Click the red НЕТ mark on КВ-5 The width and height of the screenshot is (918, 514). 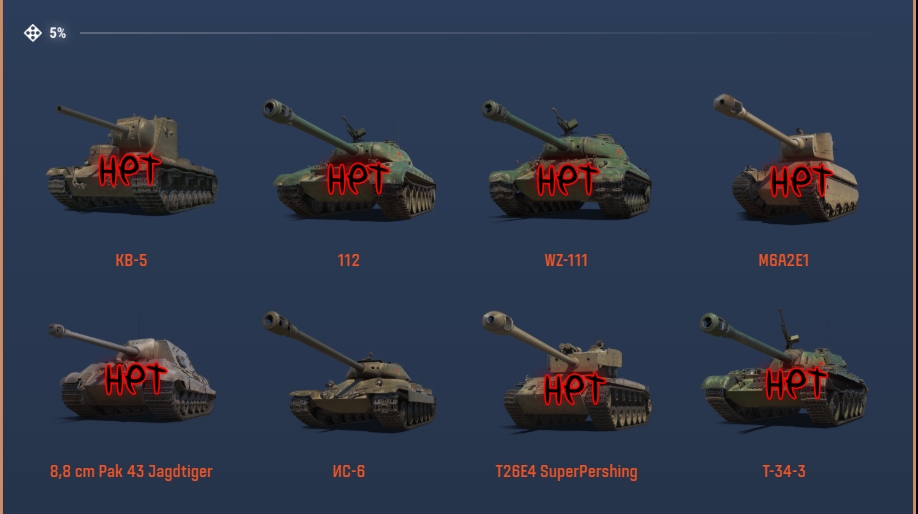click(129, 170)
